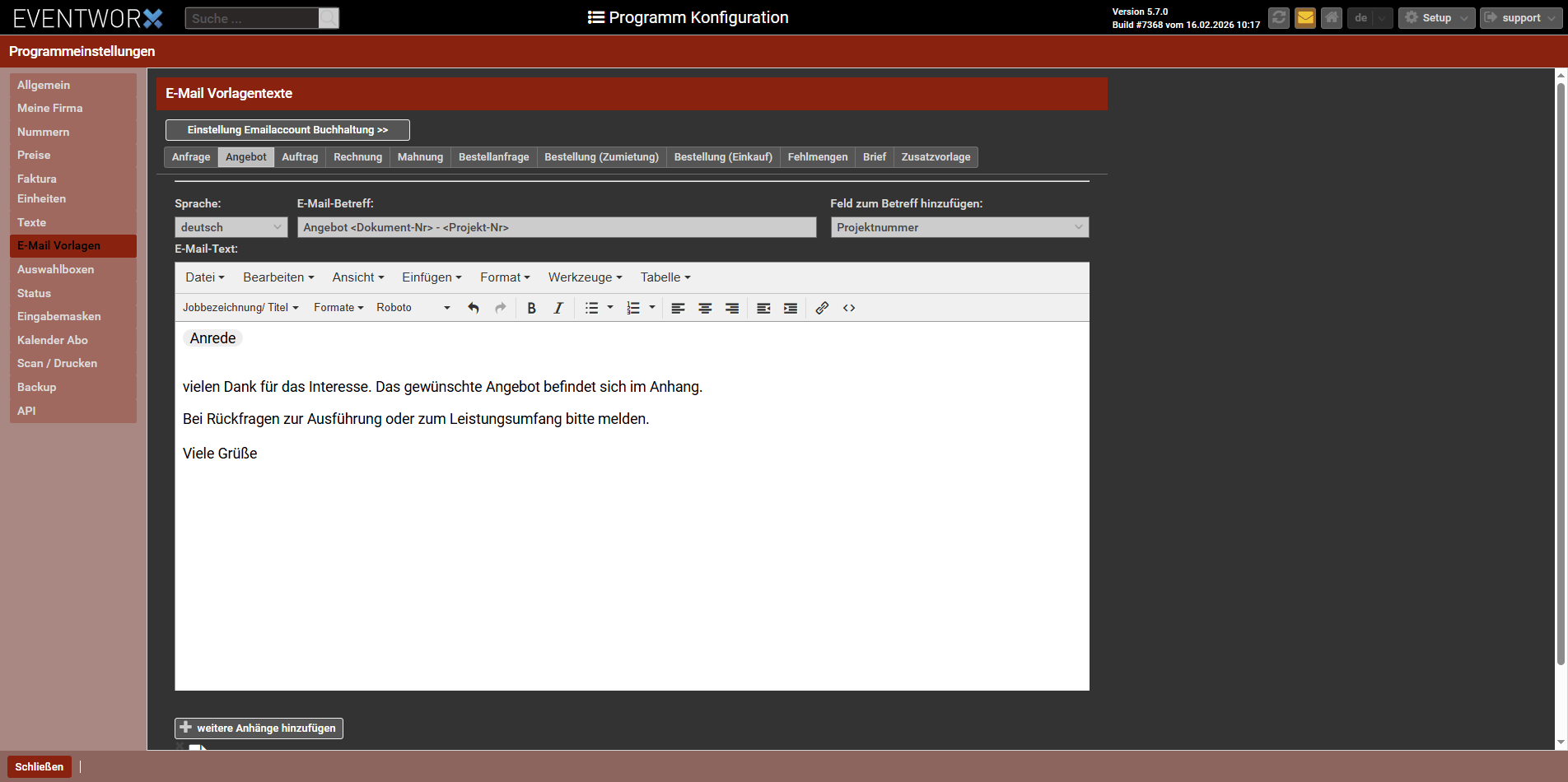The image size is (1568, 782).
Task: Expand the Projektnummer subject field dropdown
Action: pyautogui.click(x=959, y=227)
